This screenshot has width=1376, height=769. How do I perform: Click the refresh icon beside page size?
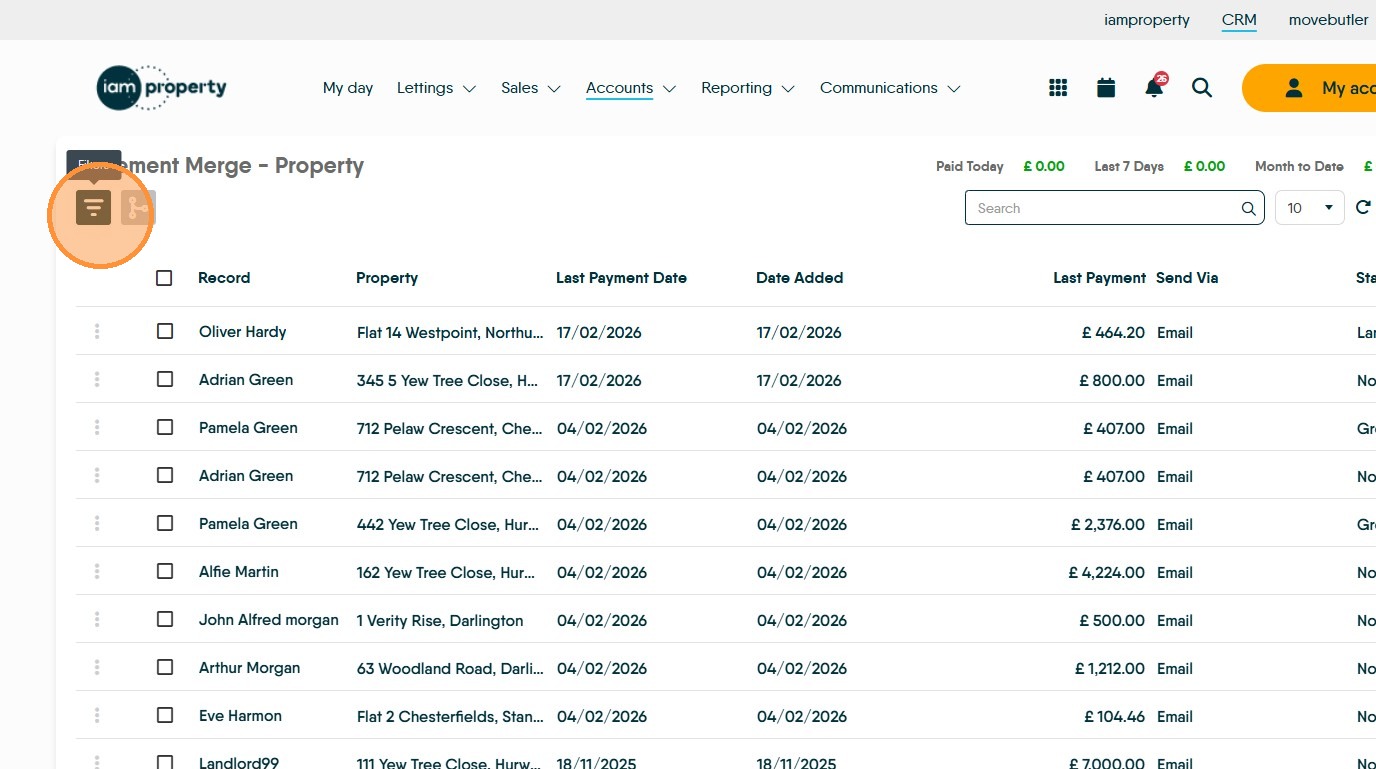[x=1363, y=208]
